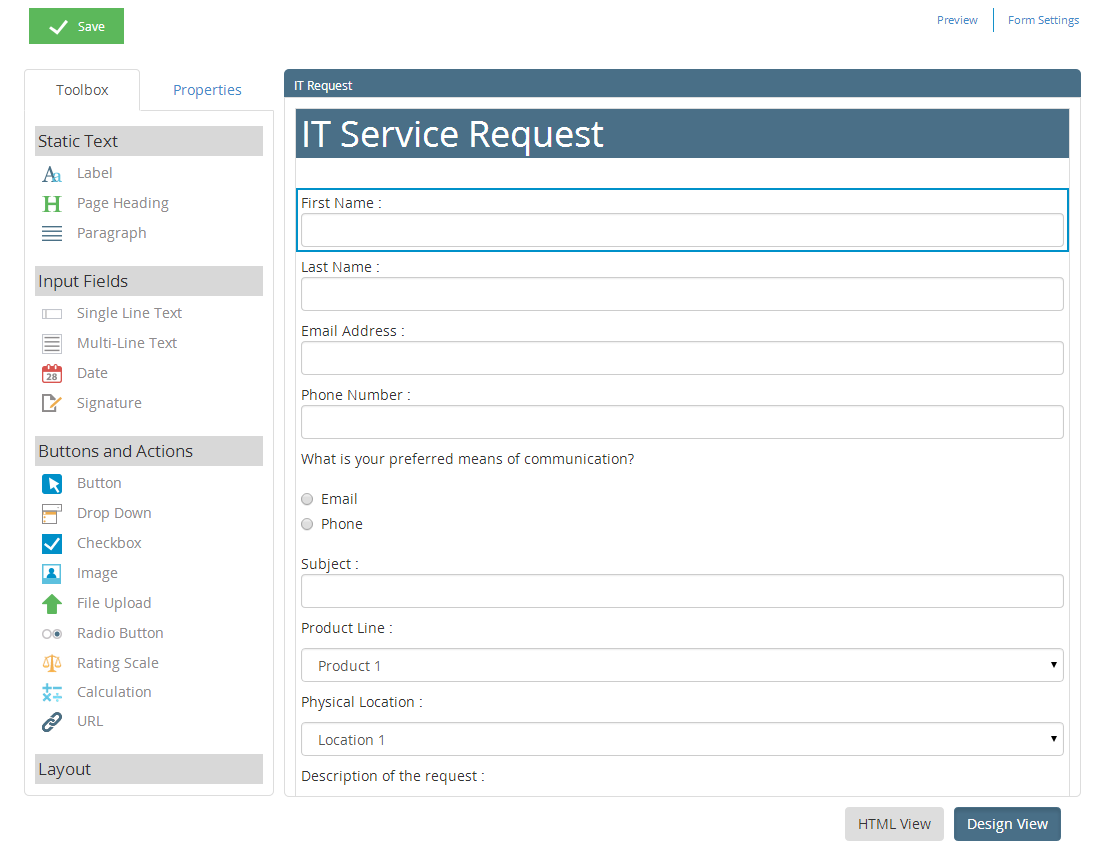
Task: Select the Calculation tool icon
Action: click(x=52, y=692)
